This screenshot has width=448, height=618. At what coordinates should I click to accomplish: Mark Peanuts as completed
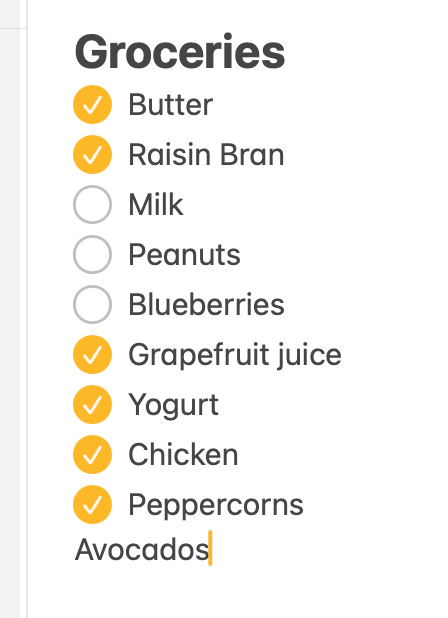[93, 255]
